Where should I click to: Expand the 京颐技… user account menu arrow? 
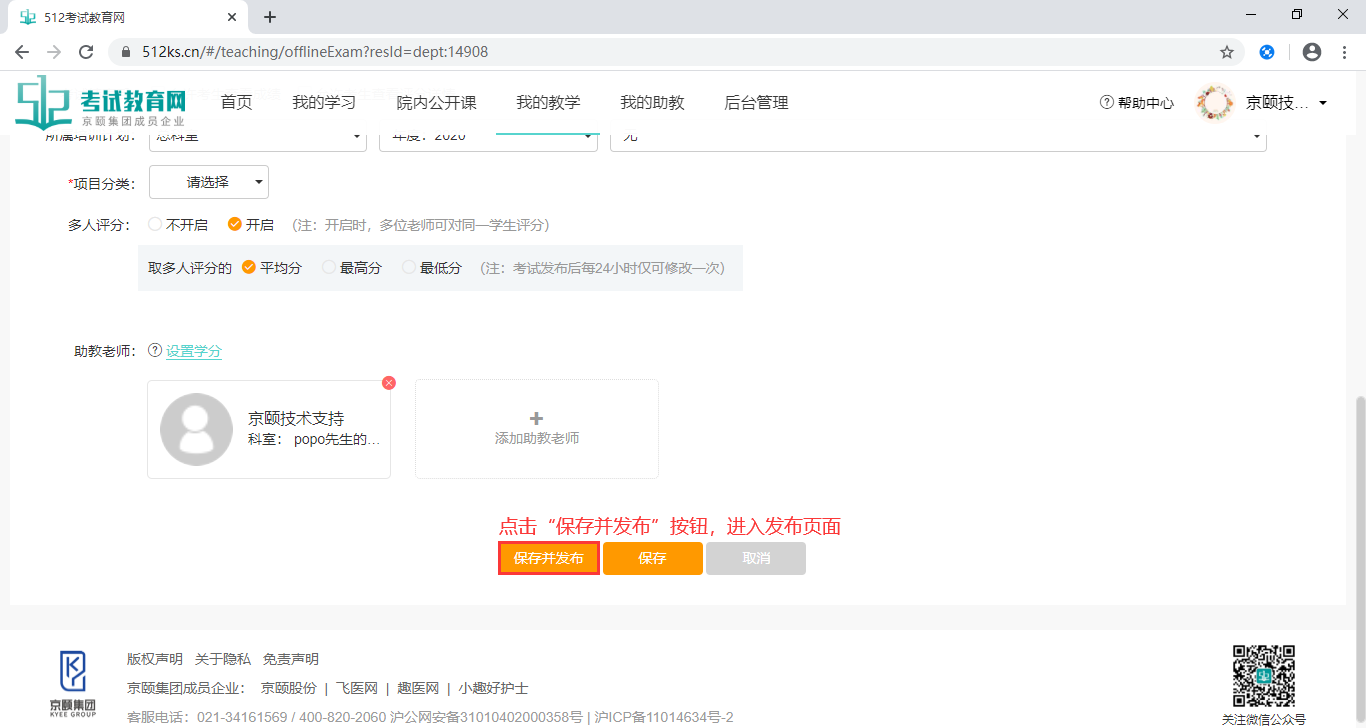1323,103
